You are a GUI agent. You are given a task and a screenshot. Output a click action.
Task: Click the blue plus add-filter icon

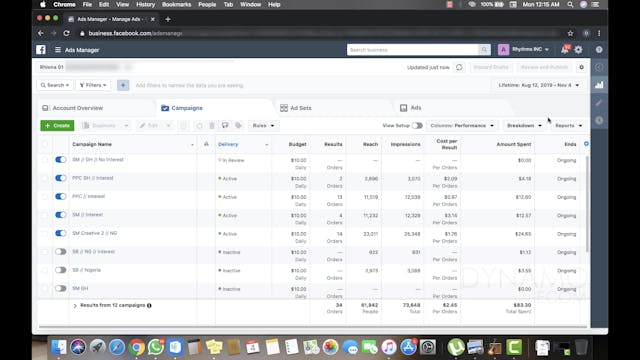point(123,85)
